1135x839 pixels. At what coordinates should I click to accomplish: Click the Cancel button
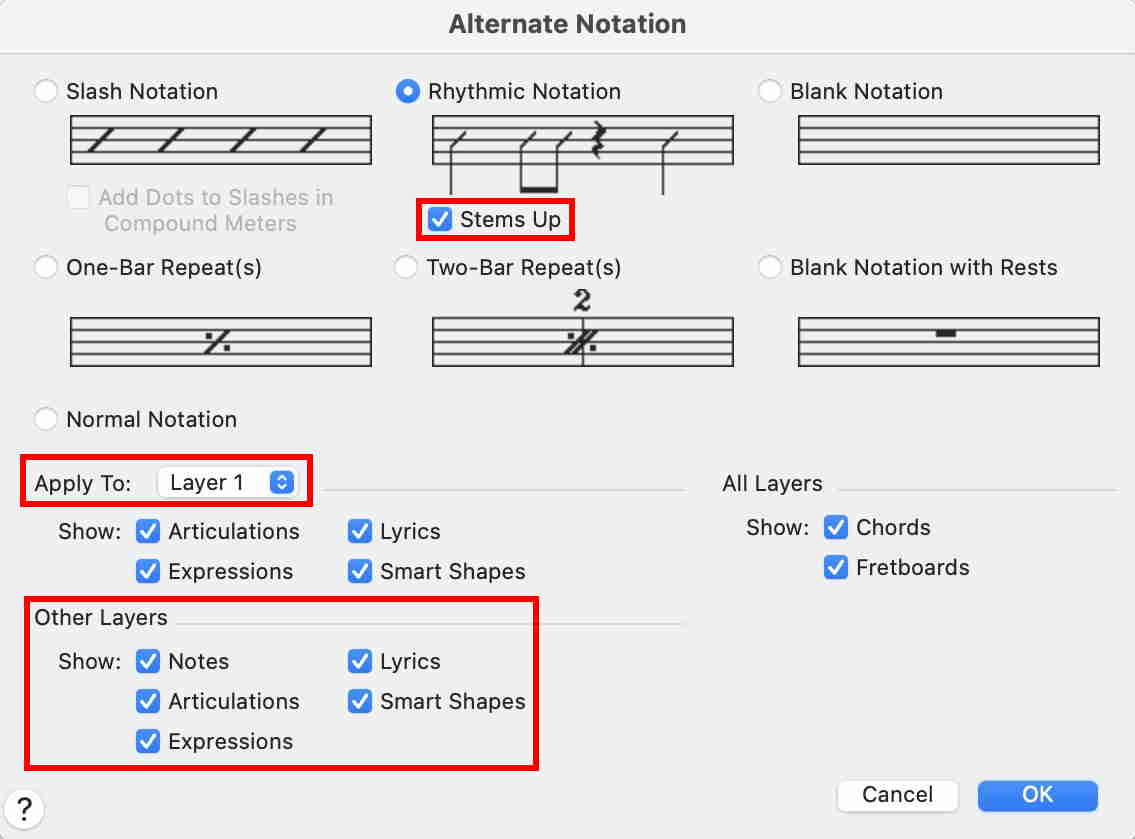tap(897, 795)
